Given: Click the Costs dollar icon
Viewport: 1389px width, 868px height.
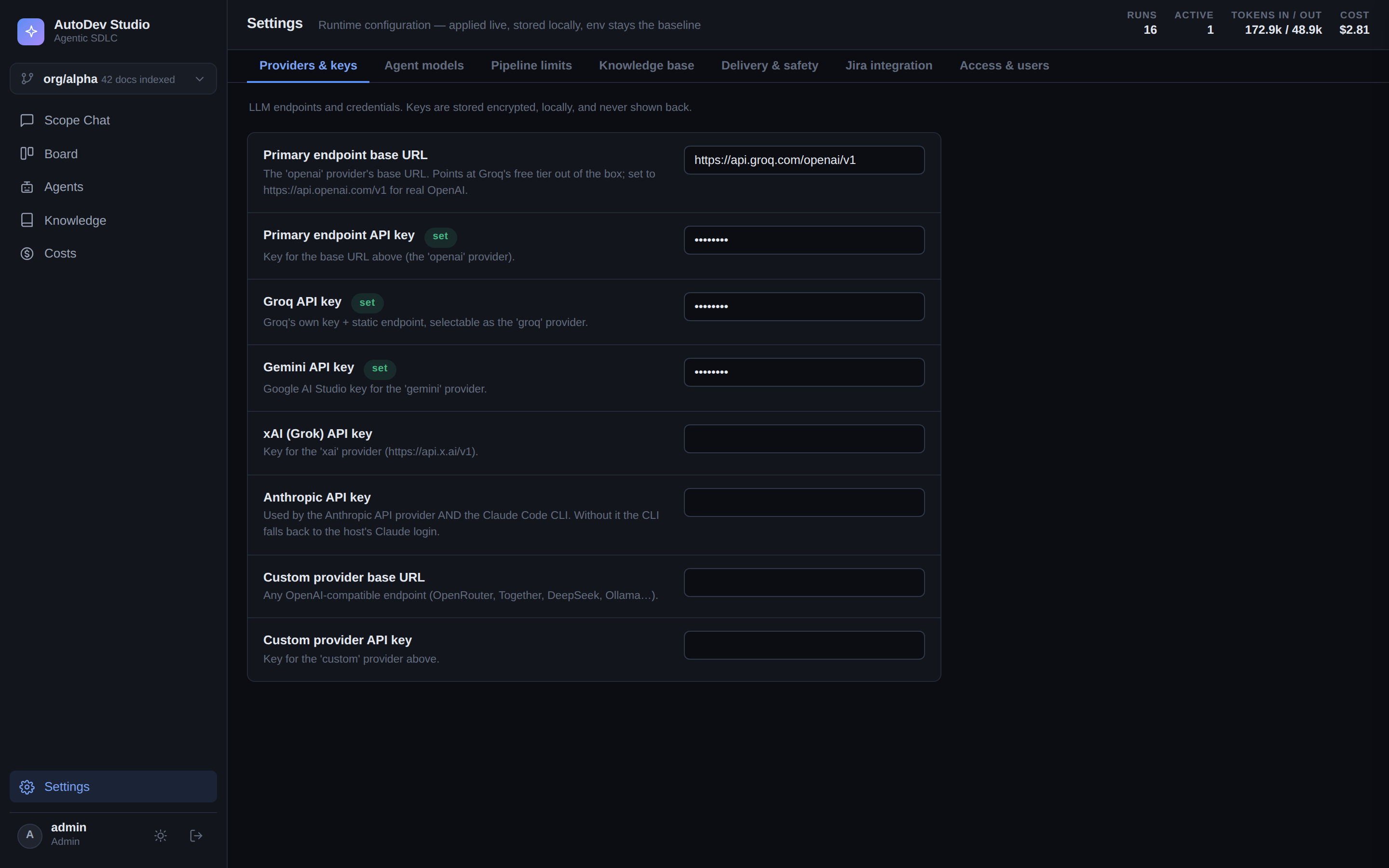Looking at the screenshot, I should click(x=27, y=254).
